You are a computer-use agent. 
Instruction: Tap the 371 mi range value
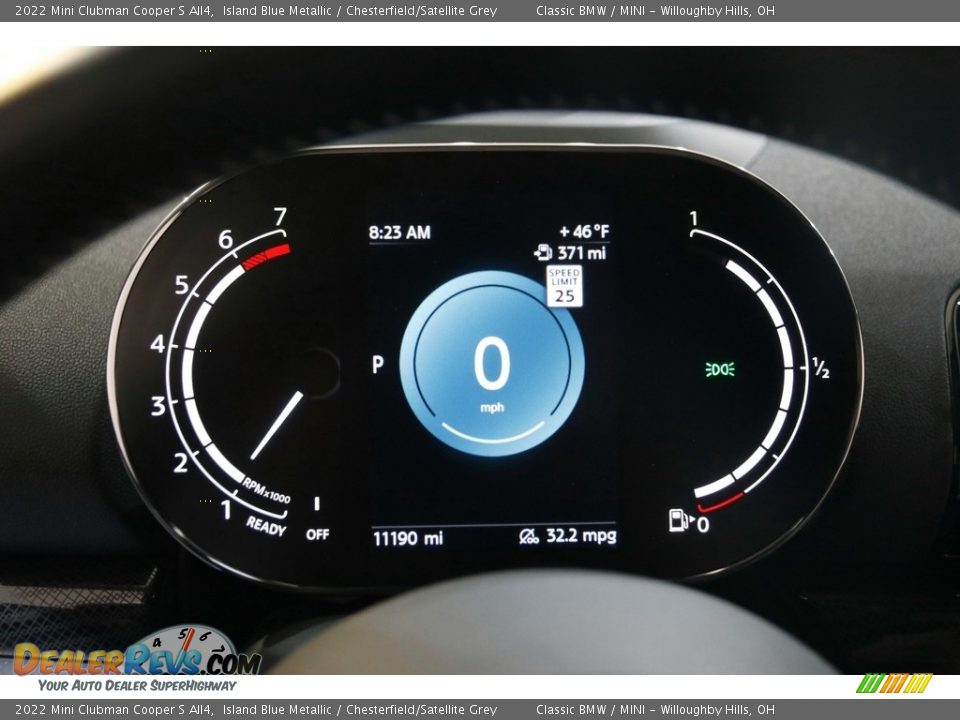coord(581,253)
